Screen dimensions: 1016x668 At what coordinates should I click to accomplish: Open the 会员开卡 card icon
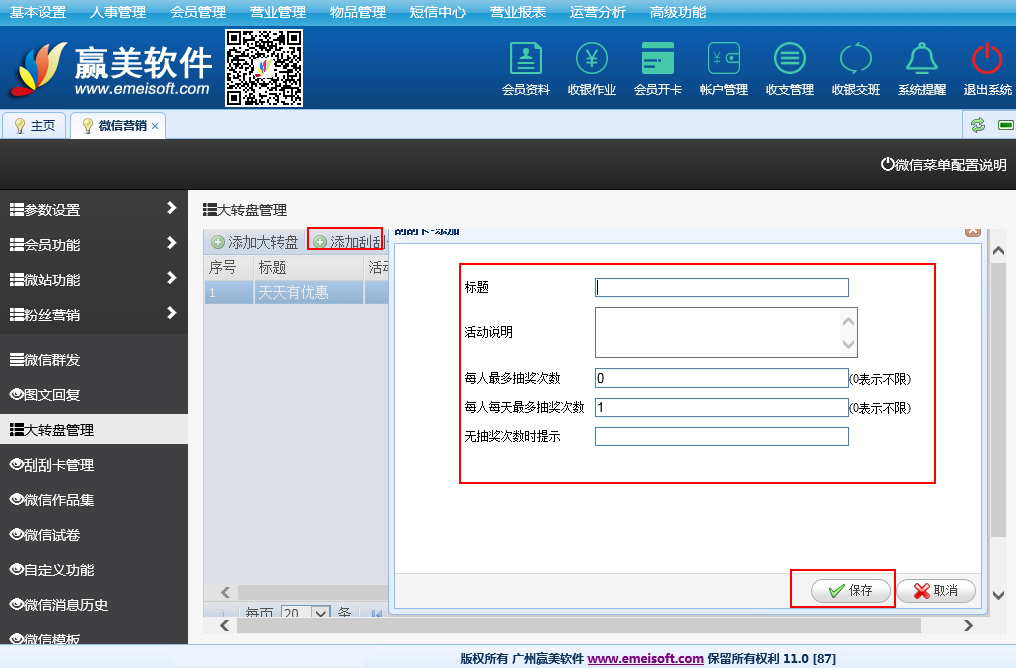pyautogui.click(x=657, y=60)
